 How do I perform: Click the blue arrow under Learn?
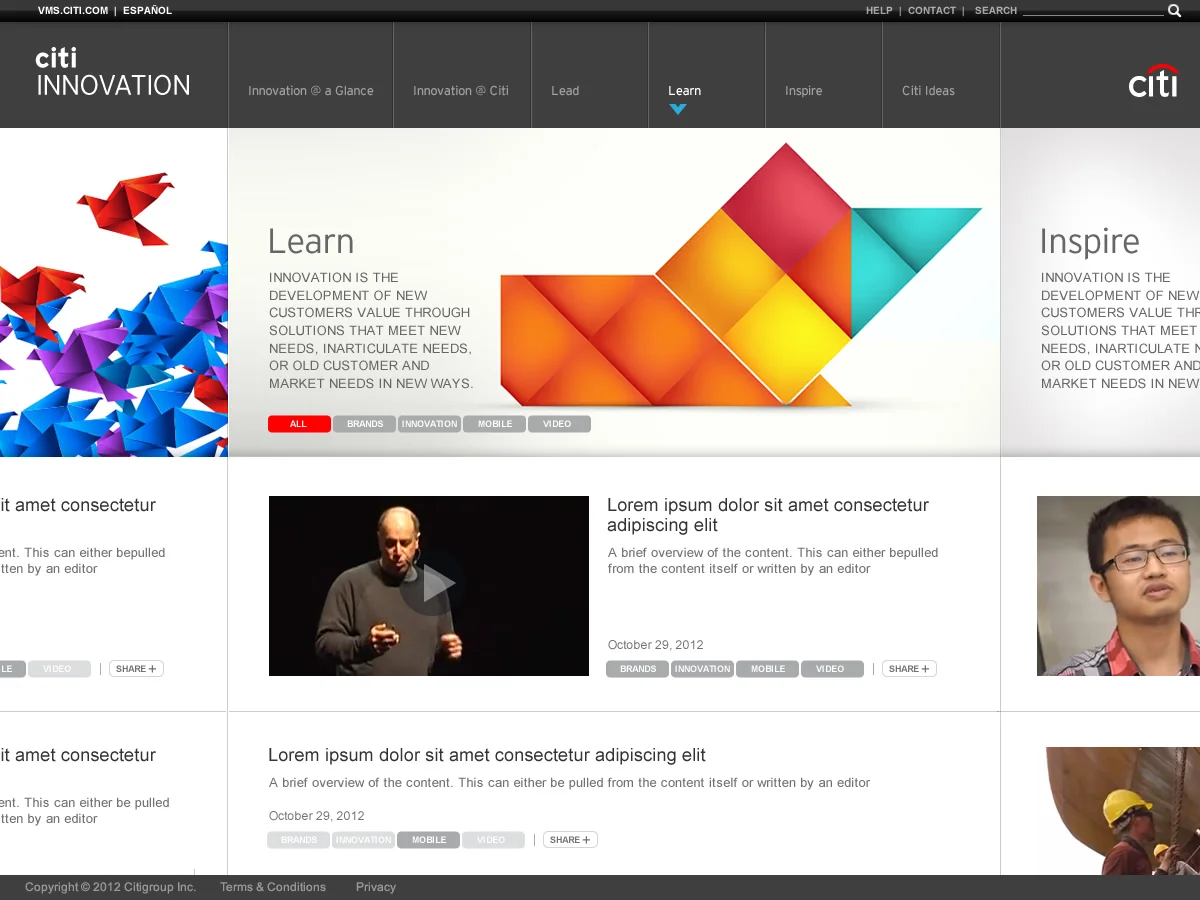tap(678, 109)
